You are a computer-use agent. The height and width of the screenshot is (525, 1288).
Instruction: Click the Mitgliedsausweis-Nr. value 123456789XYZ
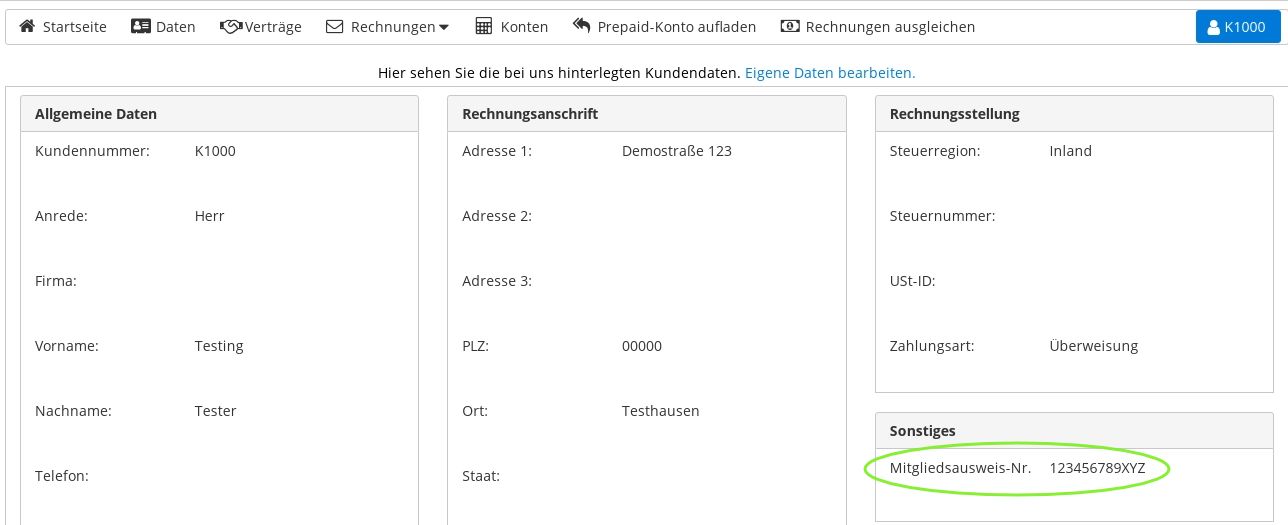click(x=1097, y=467)
